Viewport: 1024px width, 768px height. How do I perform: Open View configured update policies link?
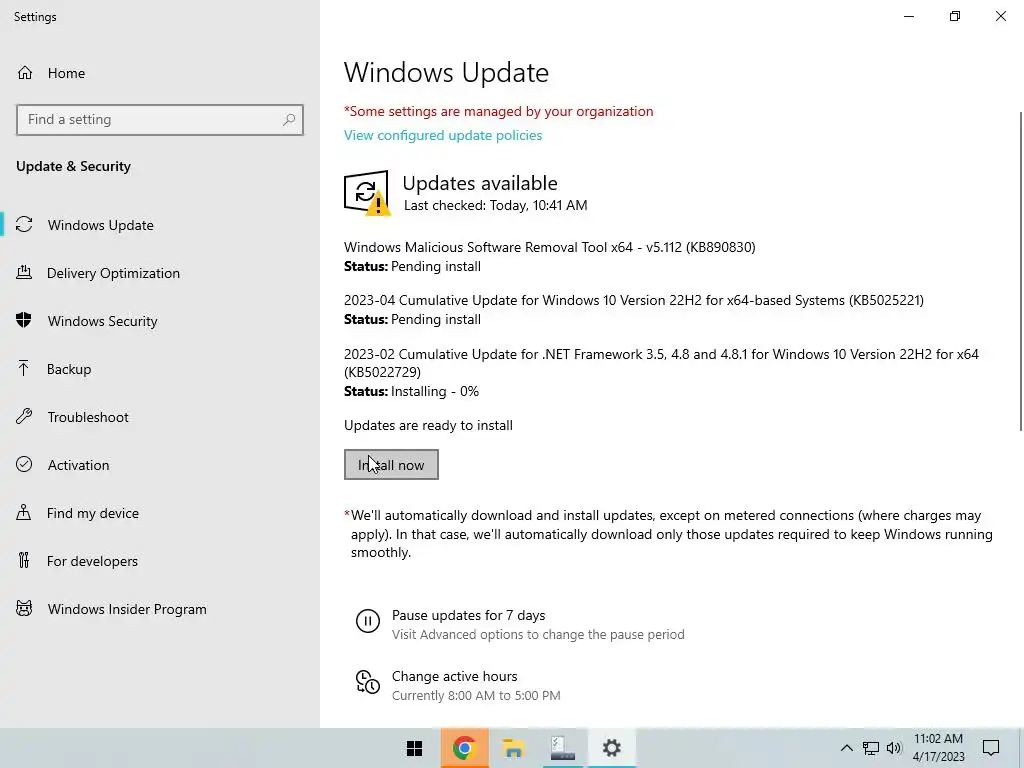[x=443, y=135]
